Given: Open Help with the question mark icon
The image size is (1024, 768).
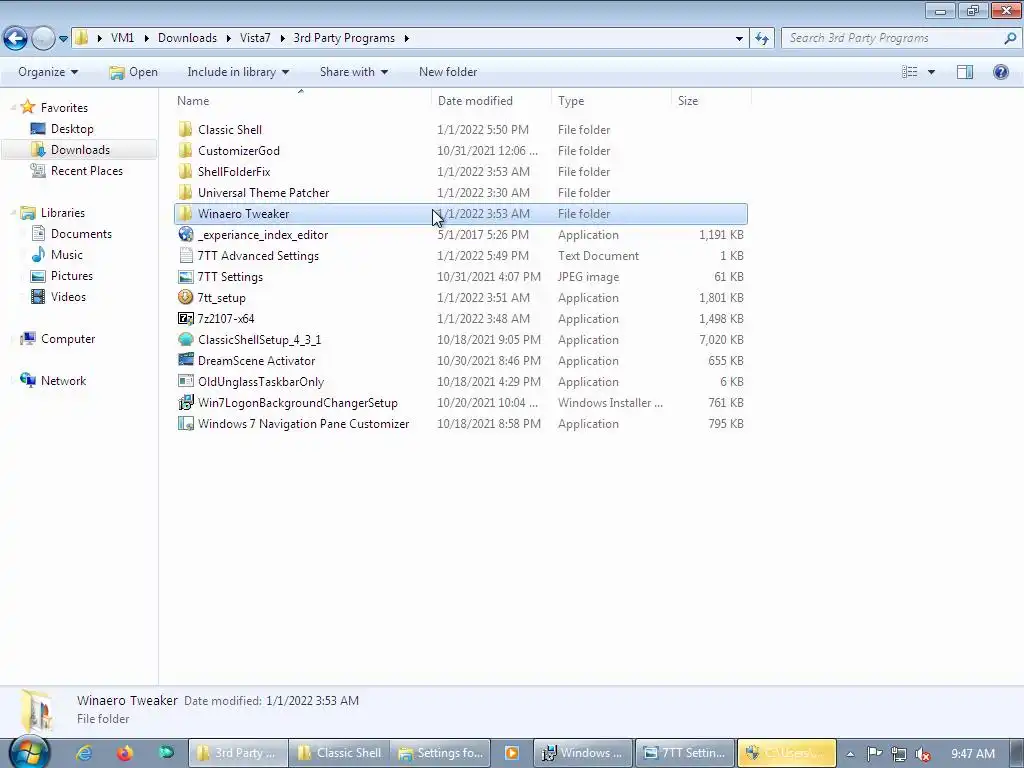Looking at the screenshot, I should 1000,72.
